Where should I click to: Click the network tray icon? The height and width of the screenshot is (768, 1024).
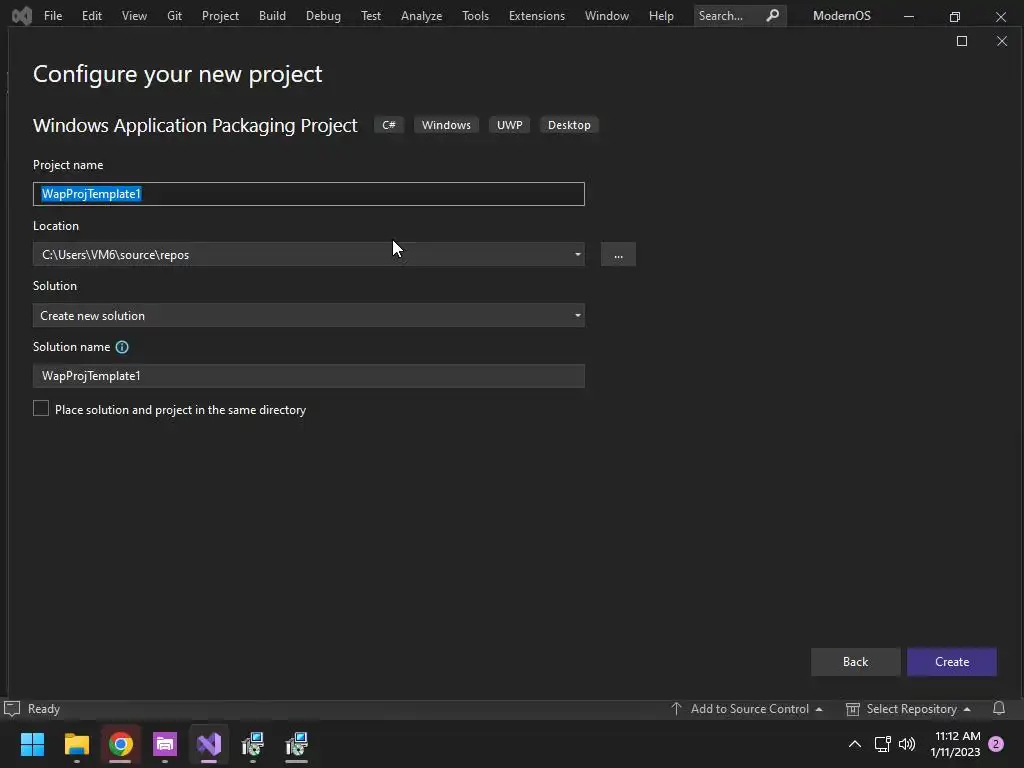click(882, 744)
